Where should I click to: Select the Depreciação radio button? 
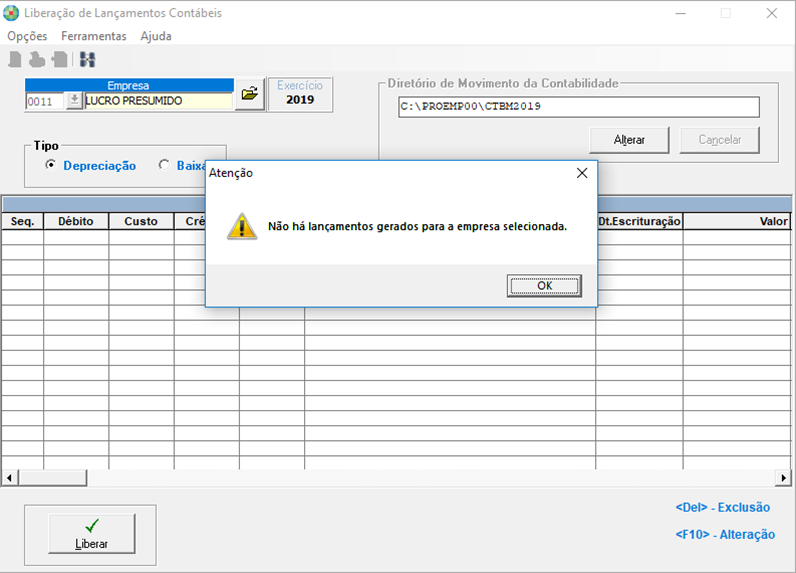click(50, 165)
